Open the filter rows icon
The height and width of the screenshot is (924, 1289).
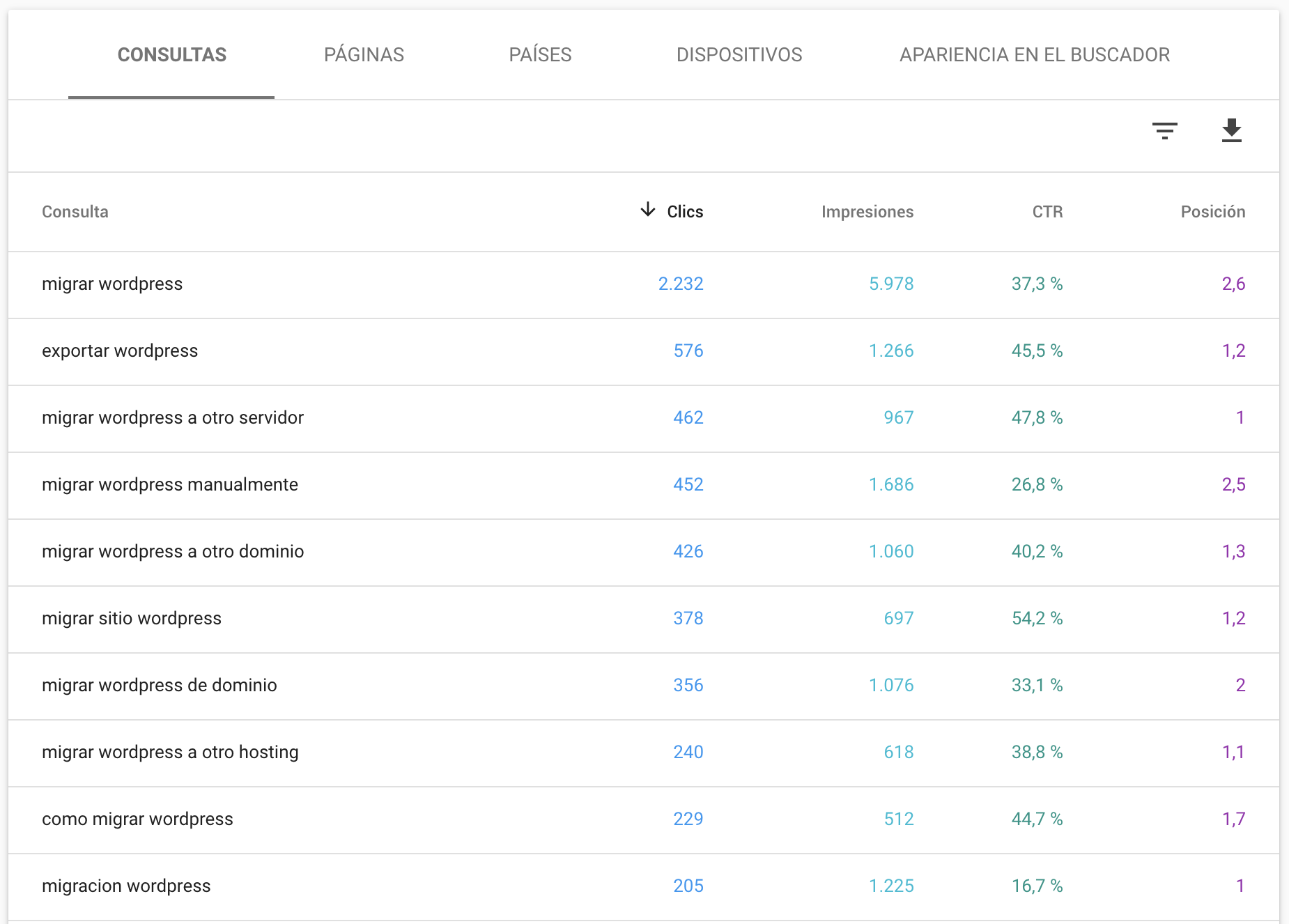point(1164,131)
